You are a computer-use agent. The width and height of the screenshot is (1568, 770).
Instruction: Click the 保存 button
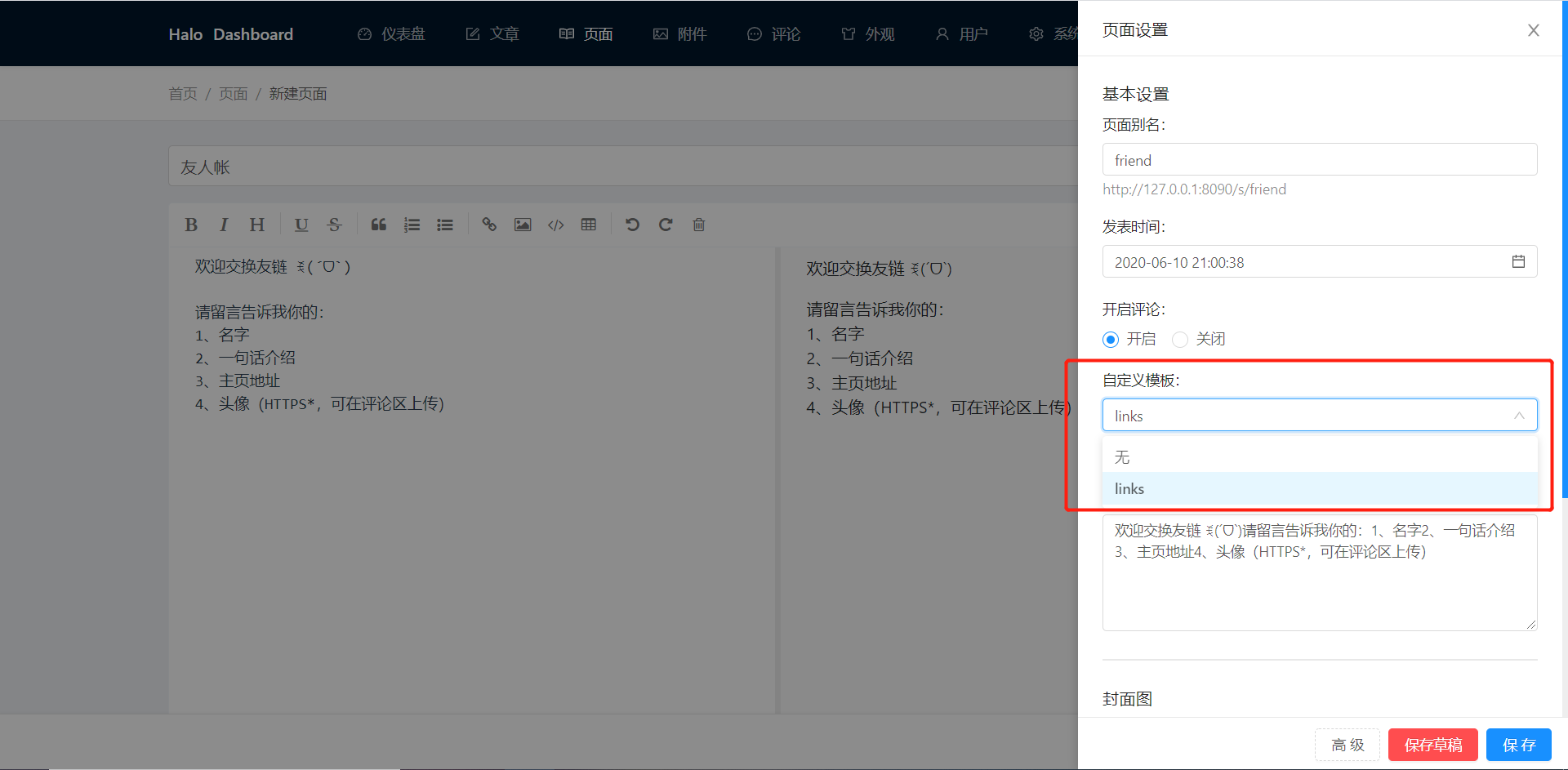[1519, 745]
